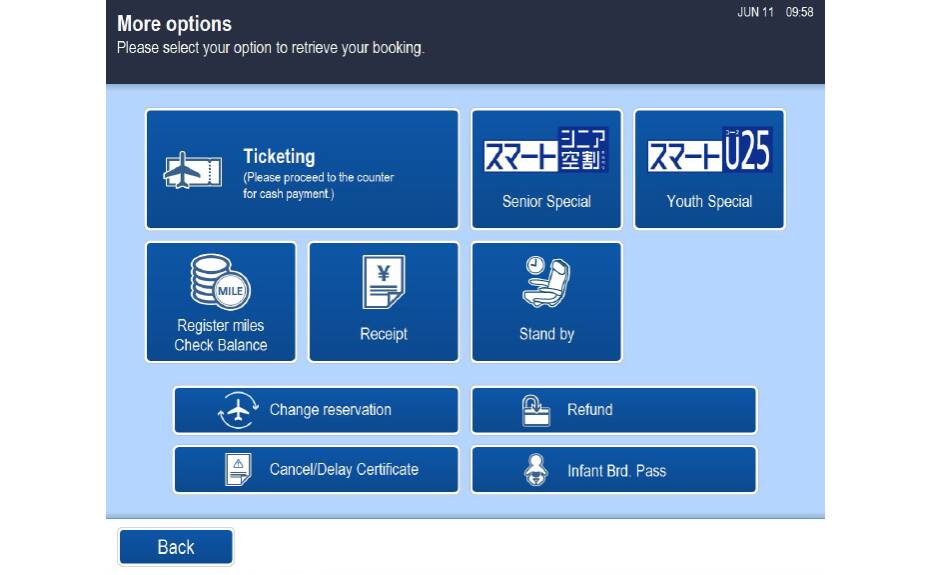930x575 pixels.
Task: Click the yen receipt document icon
Action: 383,283
